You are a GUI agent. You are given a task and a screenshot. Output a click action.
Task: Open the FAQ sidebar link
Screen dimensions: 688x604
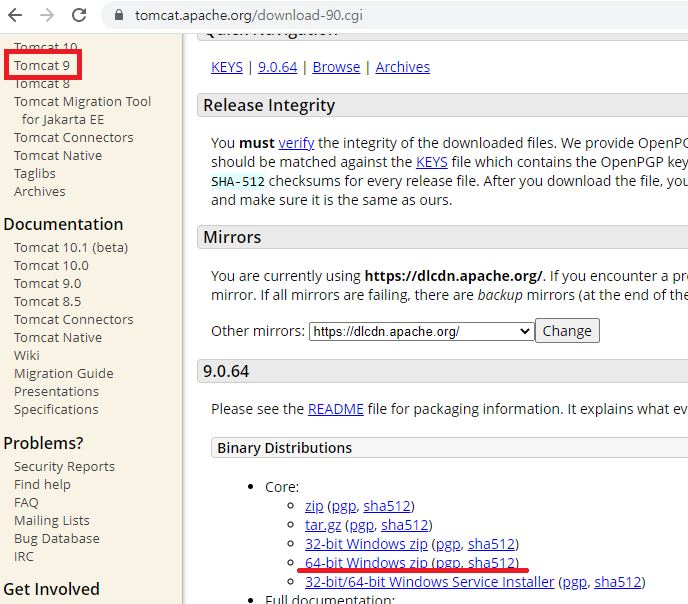(26, 503)
